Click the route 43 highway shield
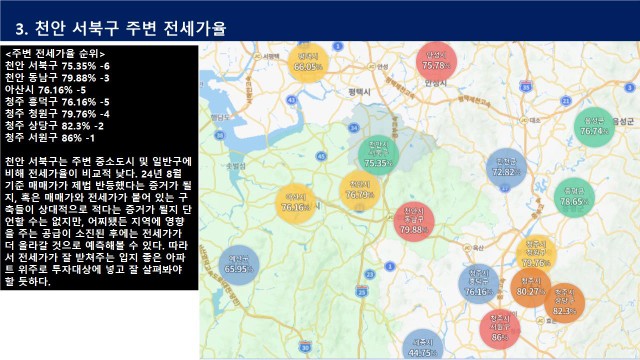 pos(291,100)
